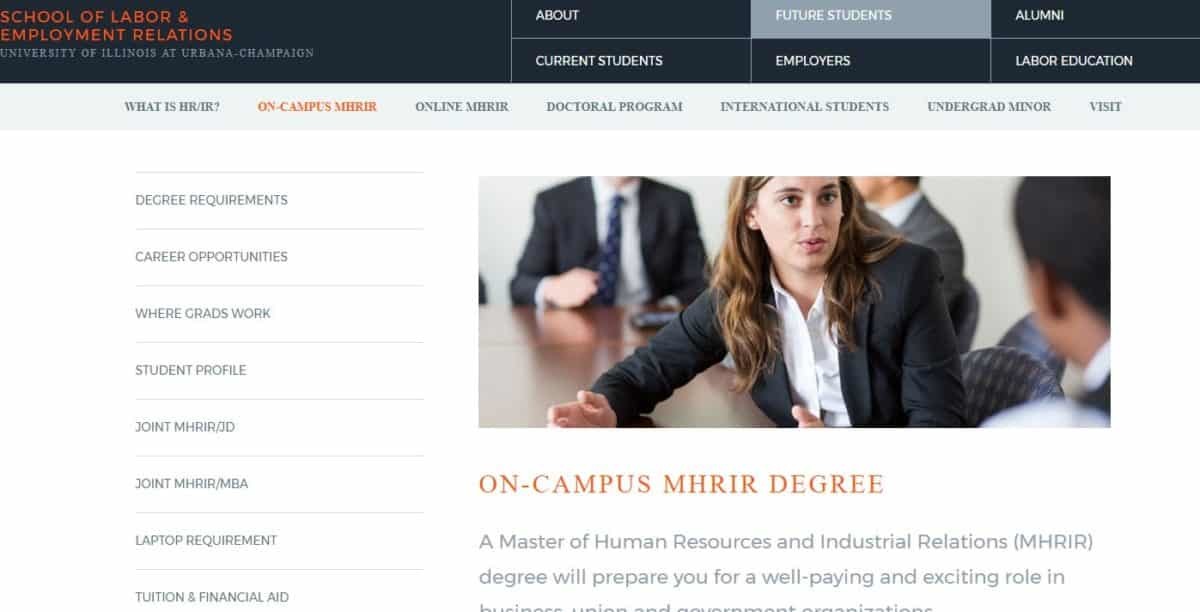Go to the Alumni section
The width and height of the screenshot is (1200, 612).
tap(1095, 18)
